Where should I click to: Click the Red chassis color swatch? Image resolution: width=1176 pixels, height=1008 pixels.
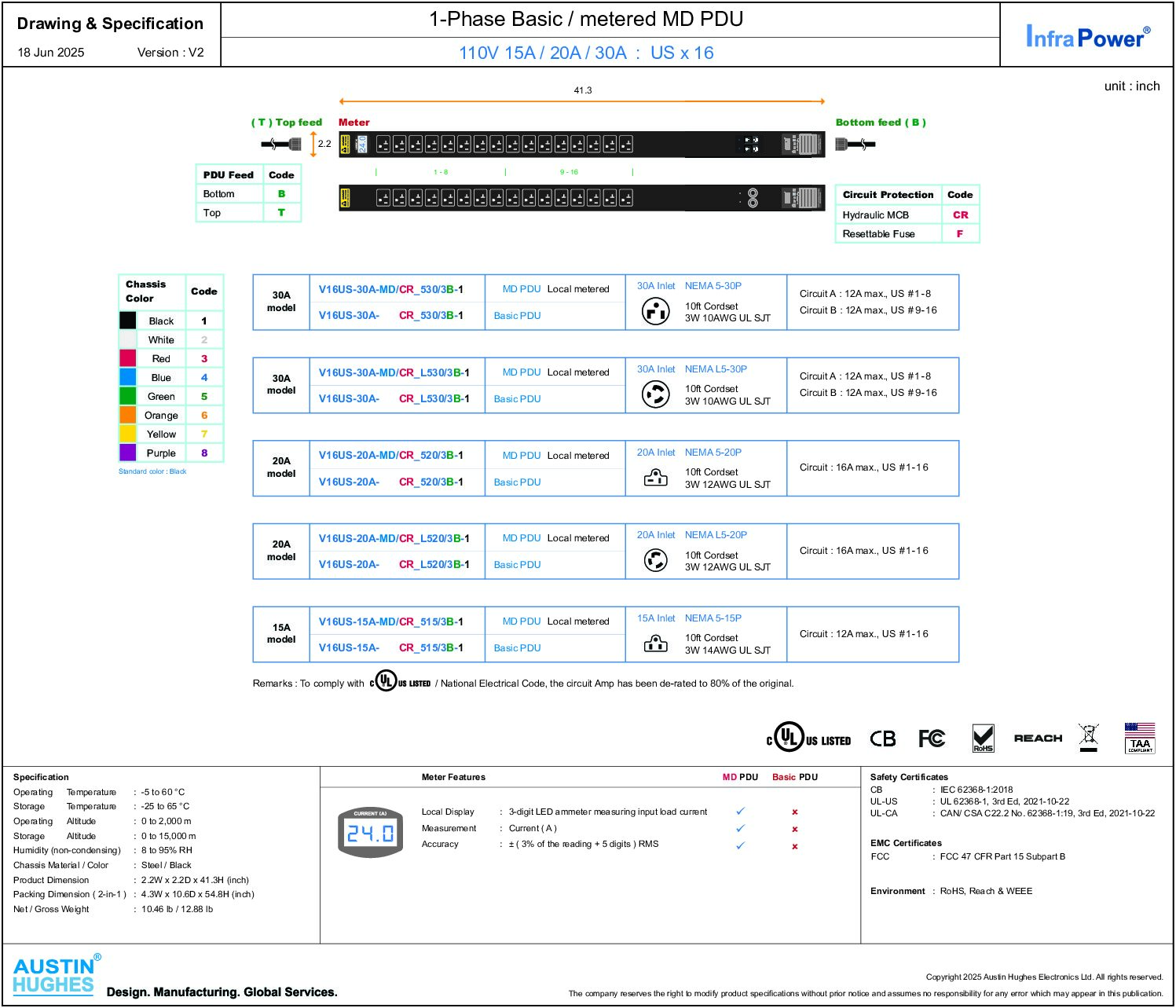point(128,358)
